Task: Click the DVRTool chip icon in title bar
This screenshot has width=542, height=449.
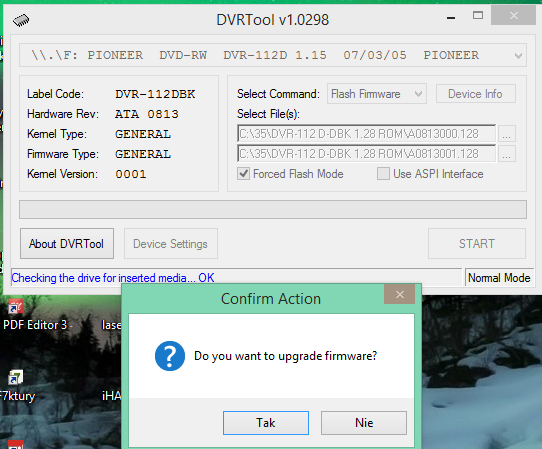Action: pos(21,20)
